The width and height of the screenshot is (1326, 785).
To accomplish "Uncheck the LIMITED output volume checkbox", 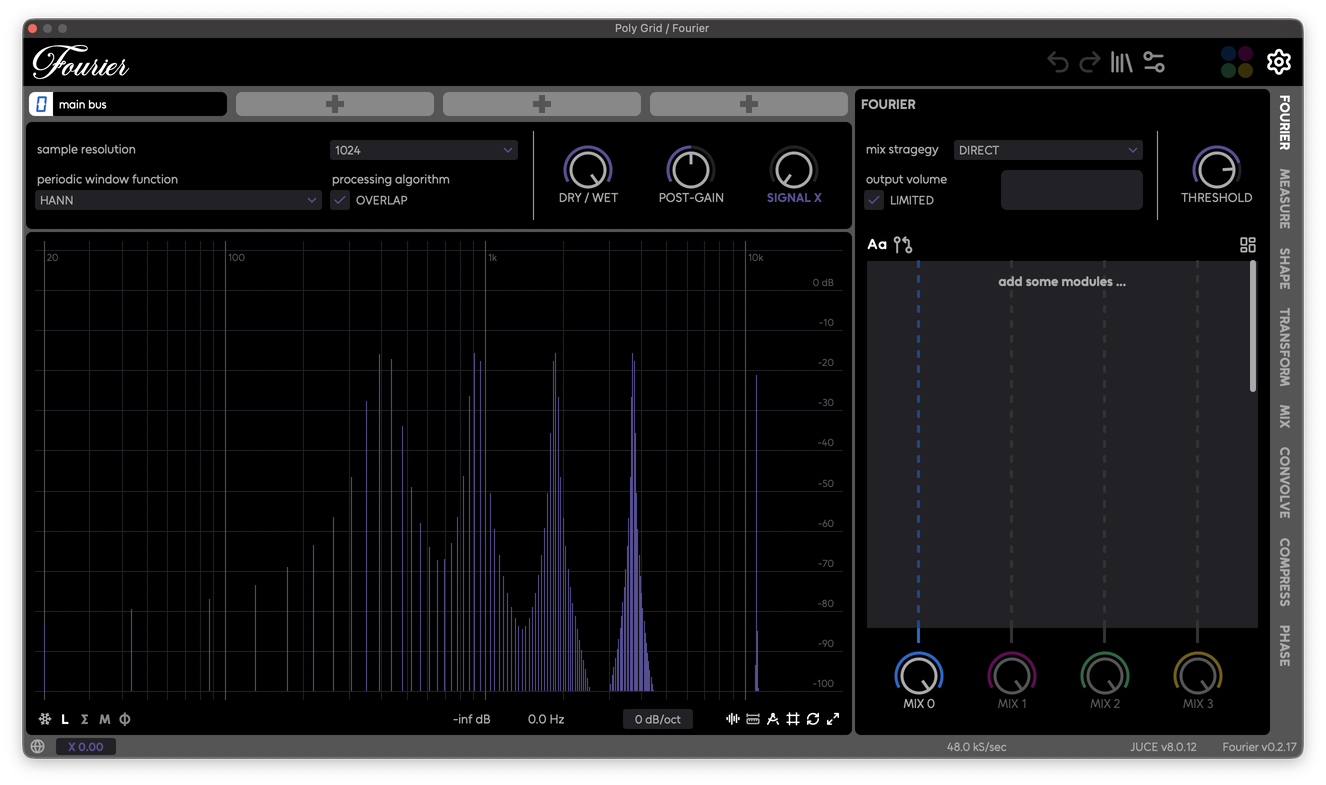I will (875, 200).
